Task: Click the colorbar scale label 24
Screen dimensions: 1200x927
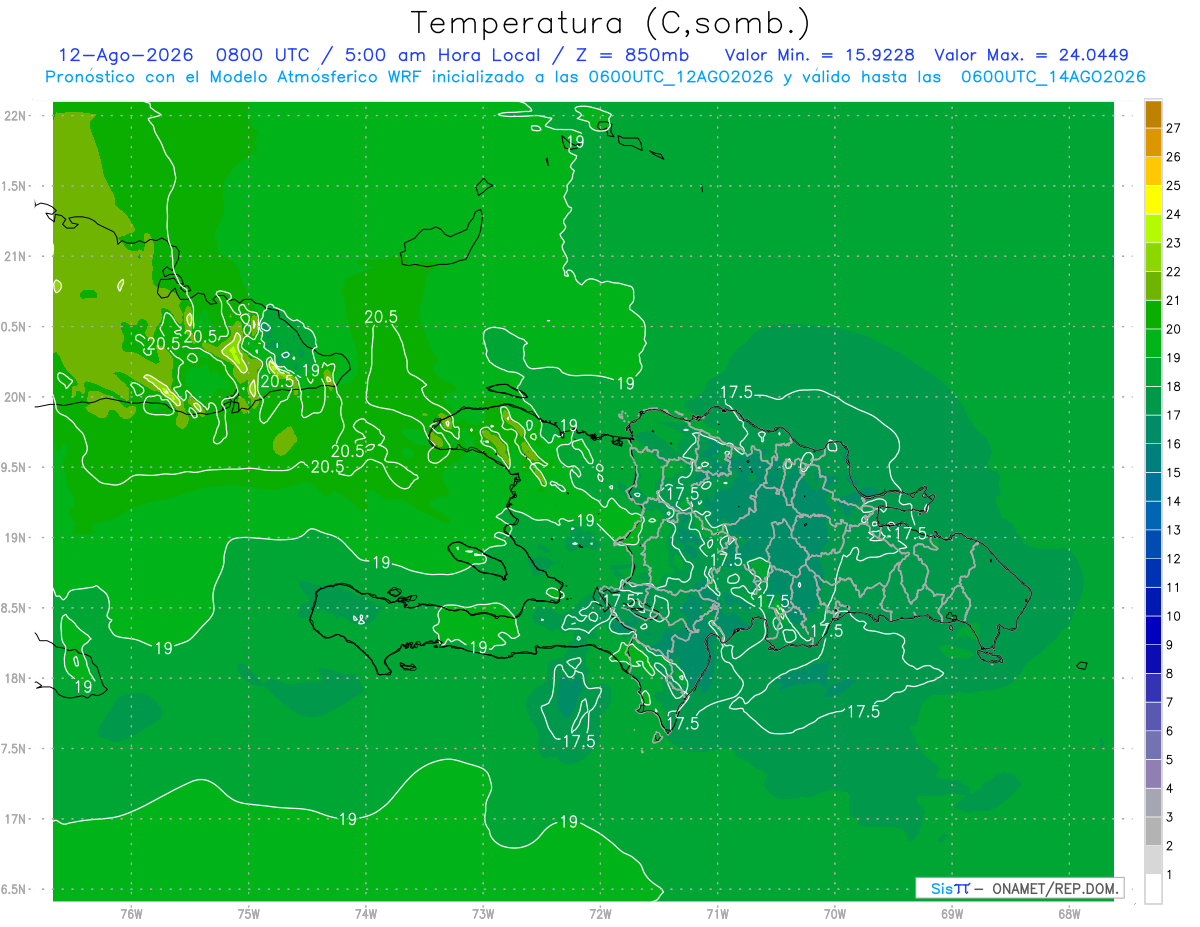Action: pyautogui.click(x=1174, y=214)
